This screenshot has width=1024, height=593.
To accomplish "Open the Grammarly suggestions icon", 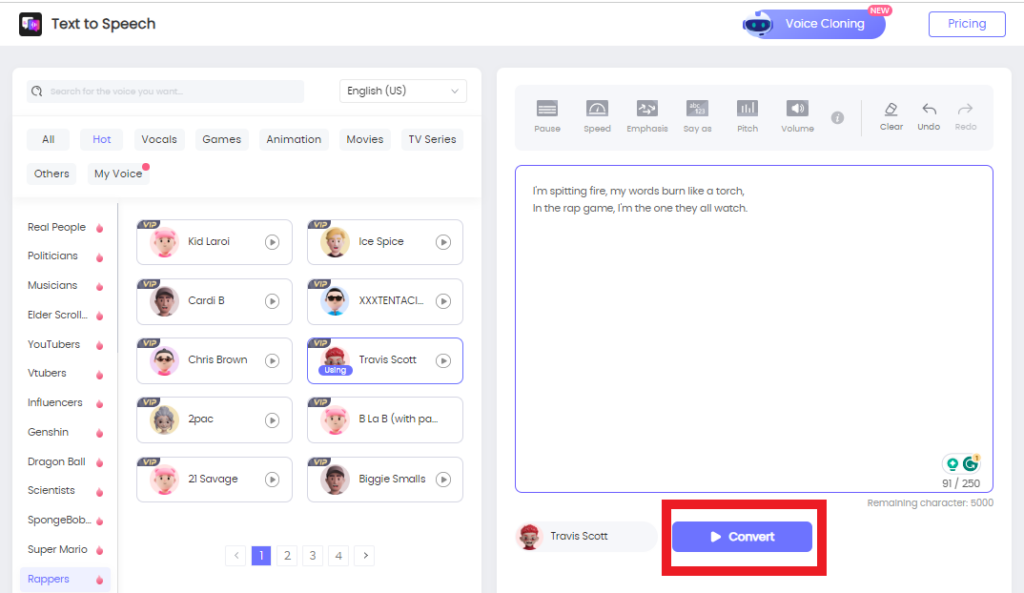I will pyautogui.click(x=971, y=462).
